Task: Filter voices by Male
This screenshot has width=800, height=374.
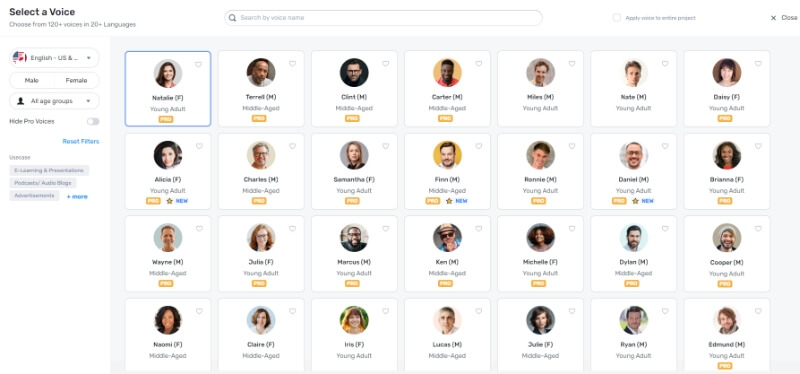Action: tap(32, 81)
